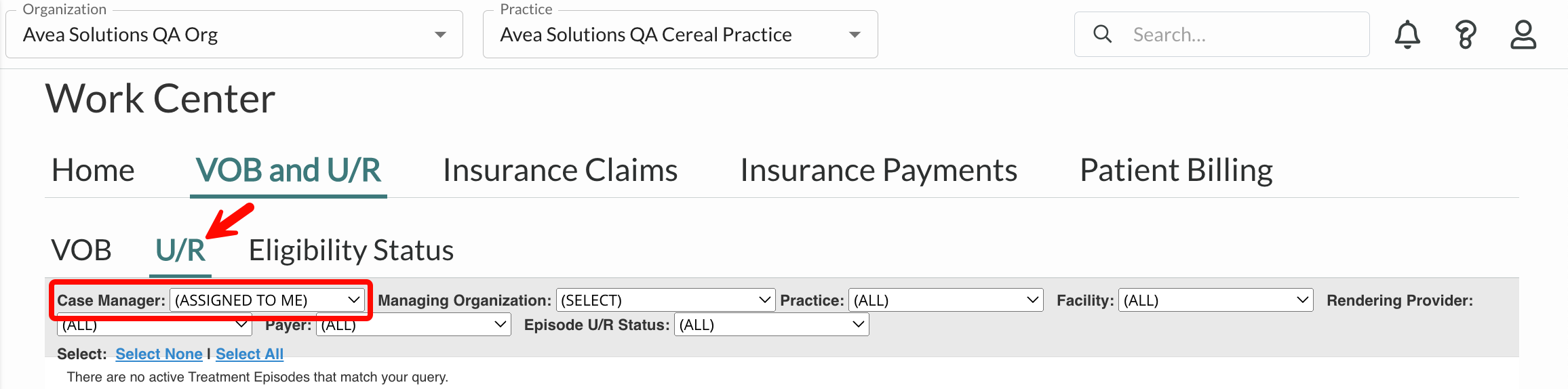Open the user profile icon
This screenshot has width=1568, height=389.
(1523, 35)
